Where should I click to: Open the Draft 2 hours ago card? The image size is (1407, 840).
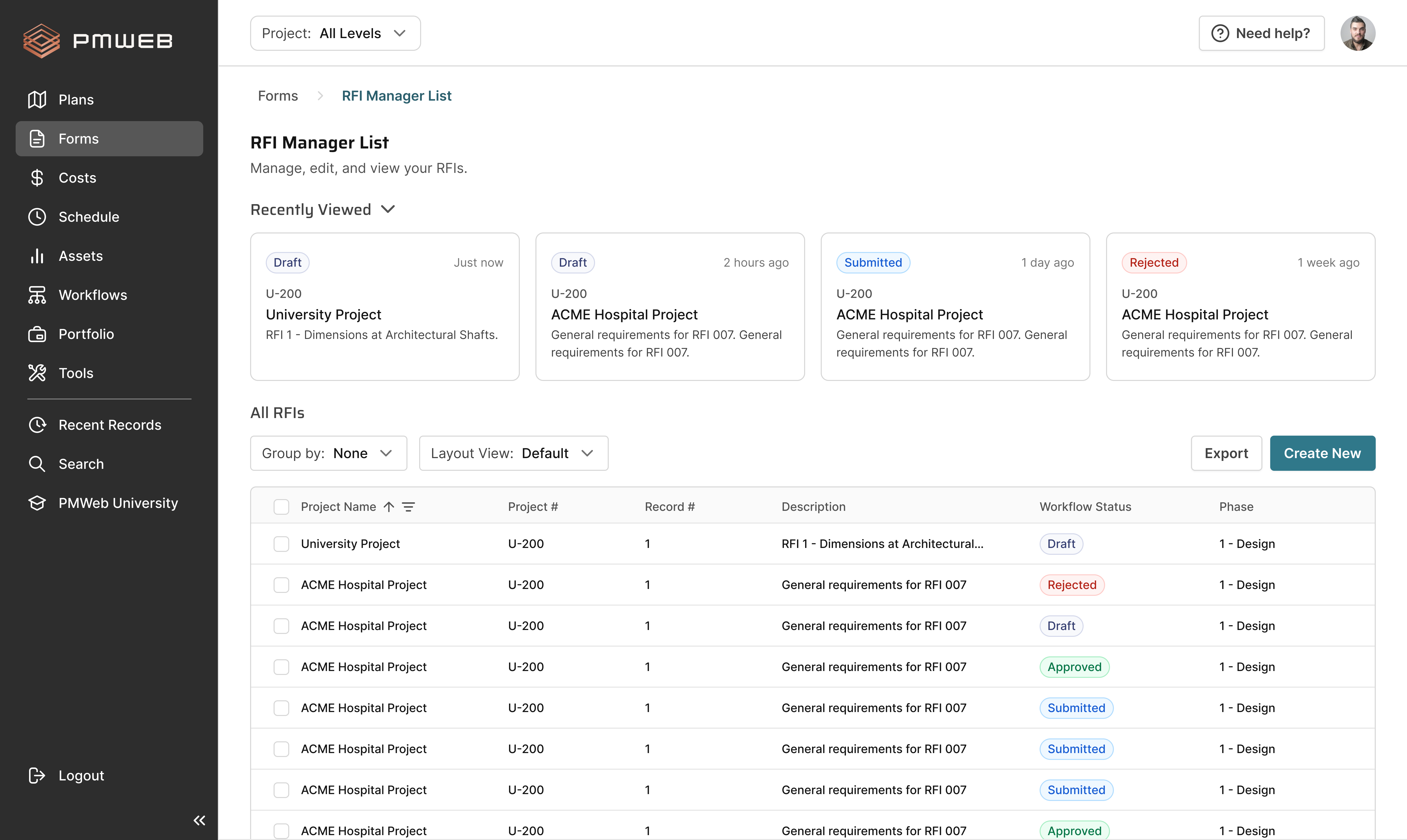click(670, 307)
